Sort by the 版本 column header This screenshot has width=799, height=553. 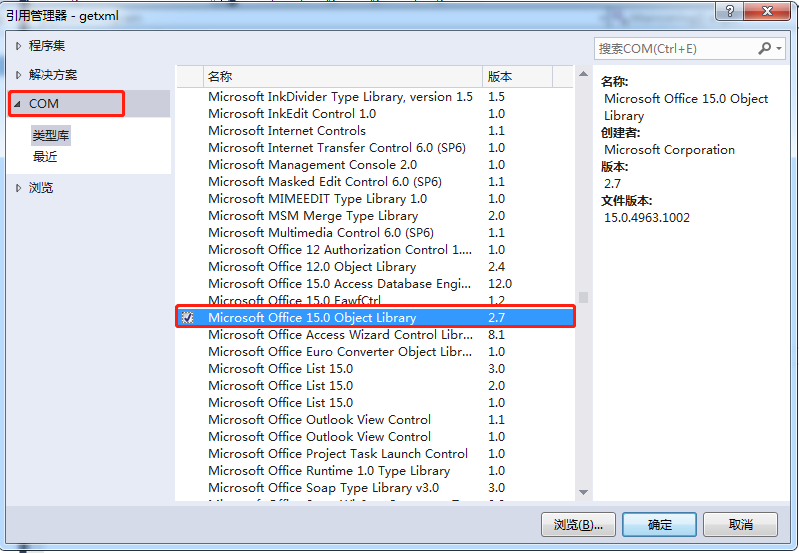(517, 76)
